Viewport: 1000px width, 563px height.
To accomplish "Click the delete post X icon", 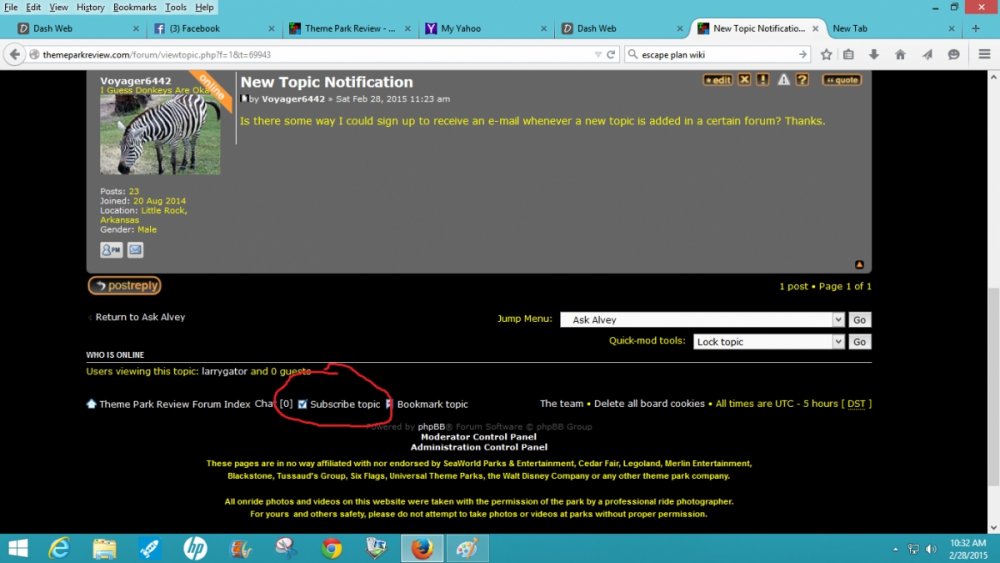I will (744, 80).
